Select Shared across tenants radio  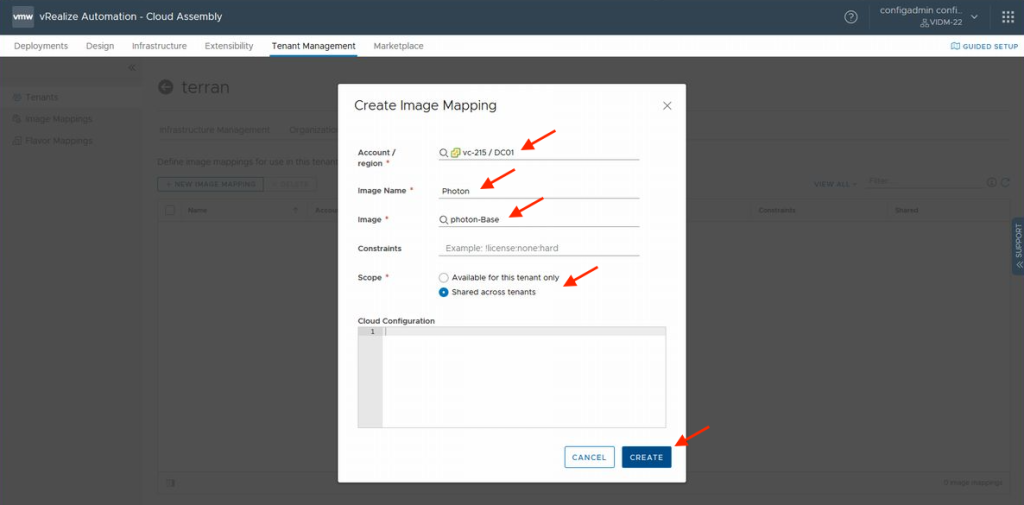click(444, 292)
